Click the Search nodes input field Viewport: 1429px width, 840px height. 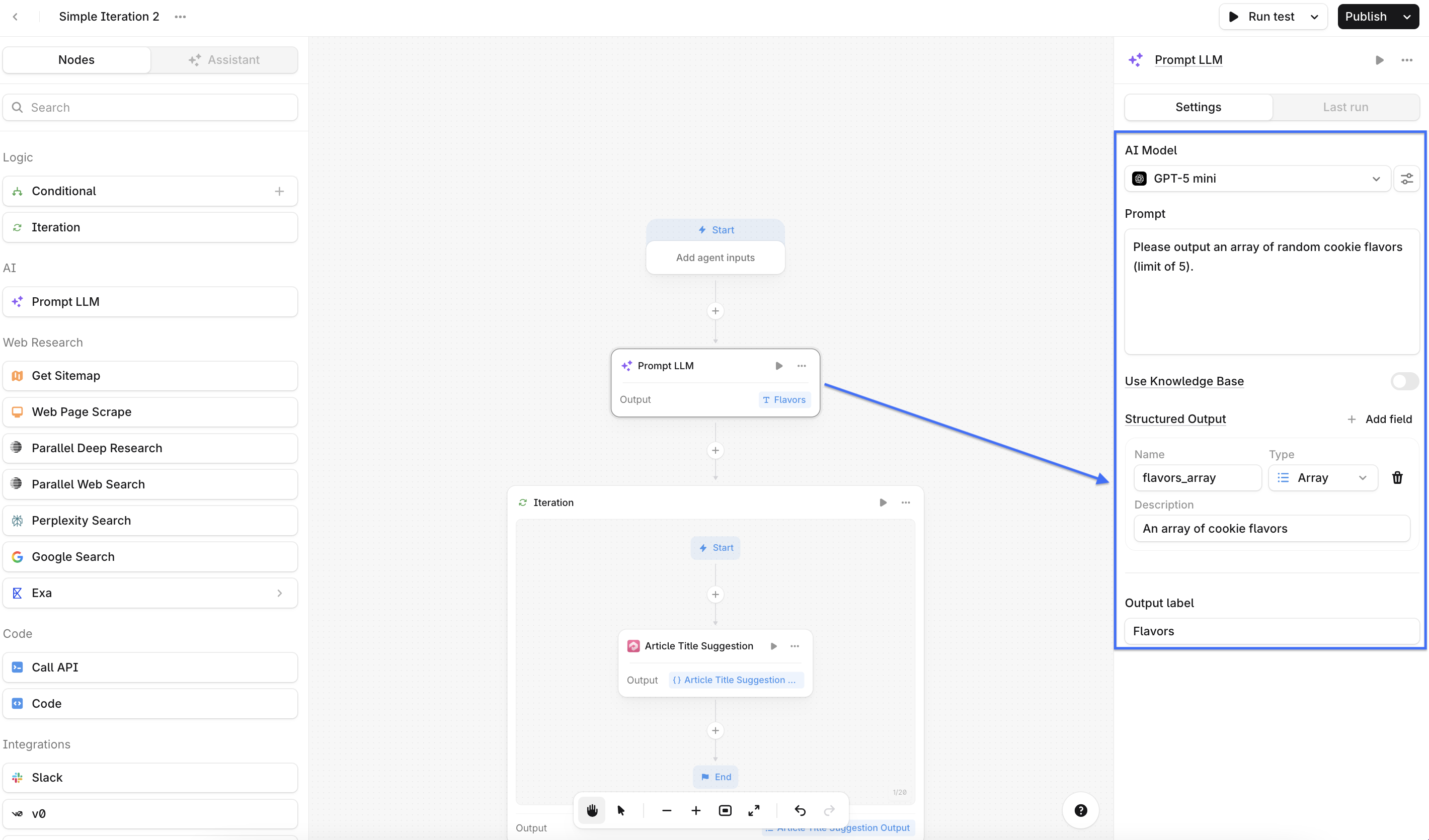pos(150,107)
